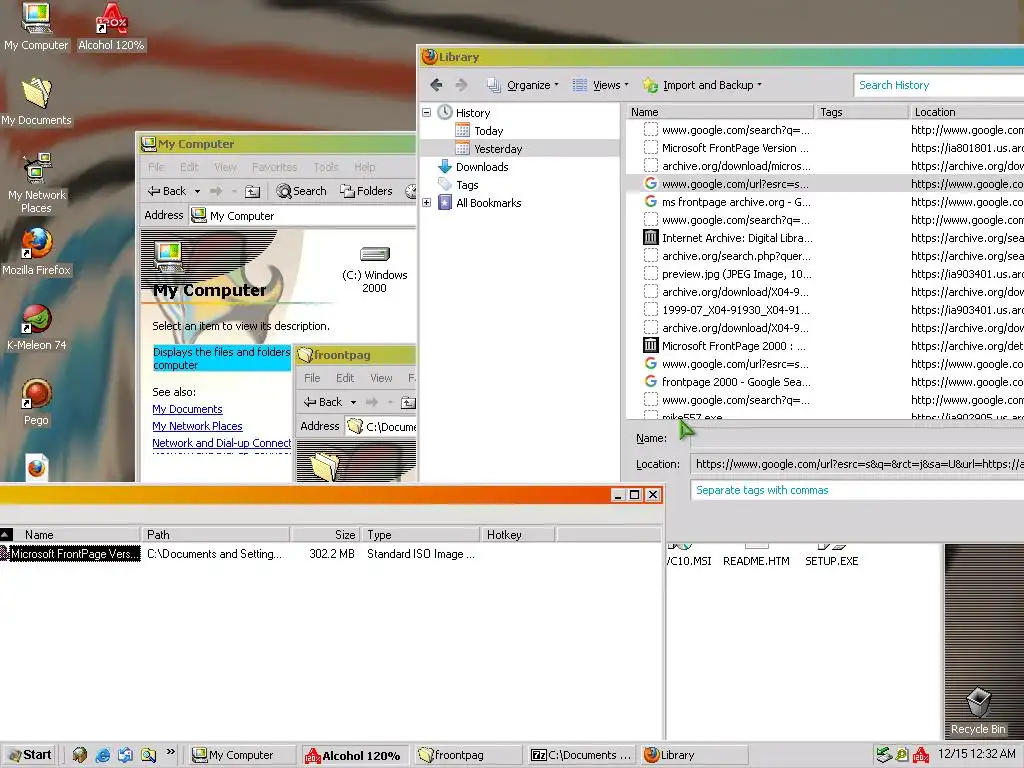Open the Back button dropdown arrow in My Computer

click(197, 191)
